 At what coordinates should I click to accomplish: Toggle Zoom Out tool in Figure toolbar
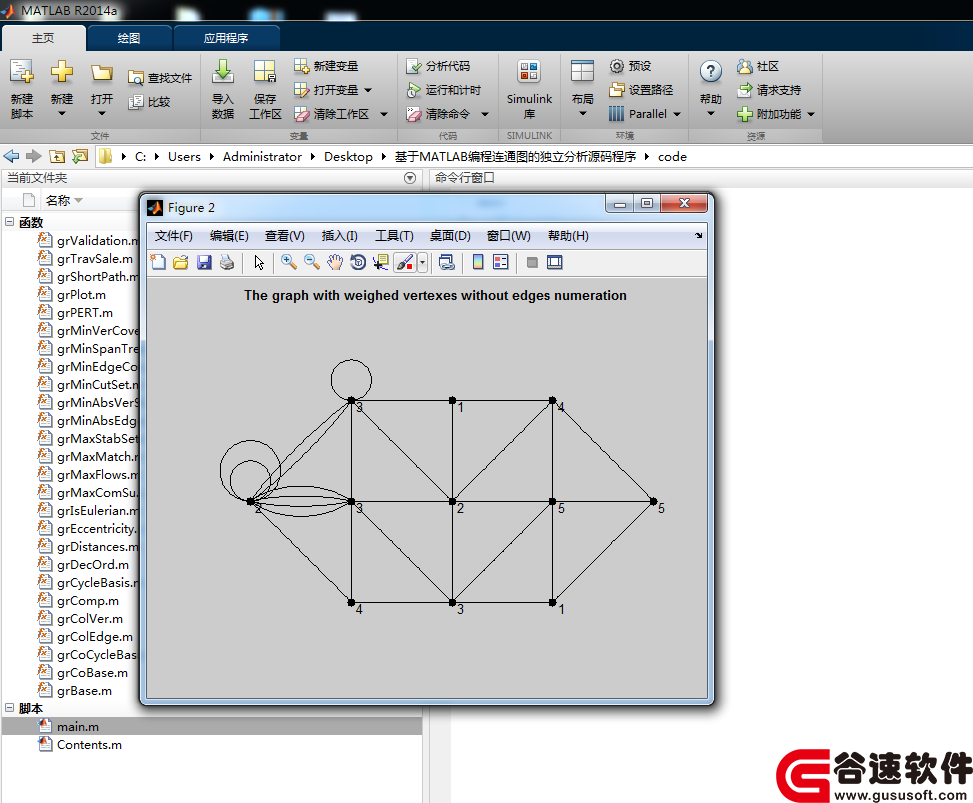pos(312,262)
